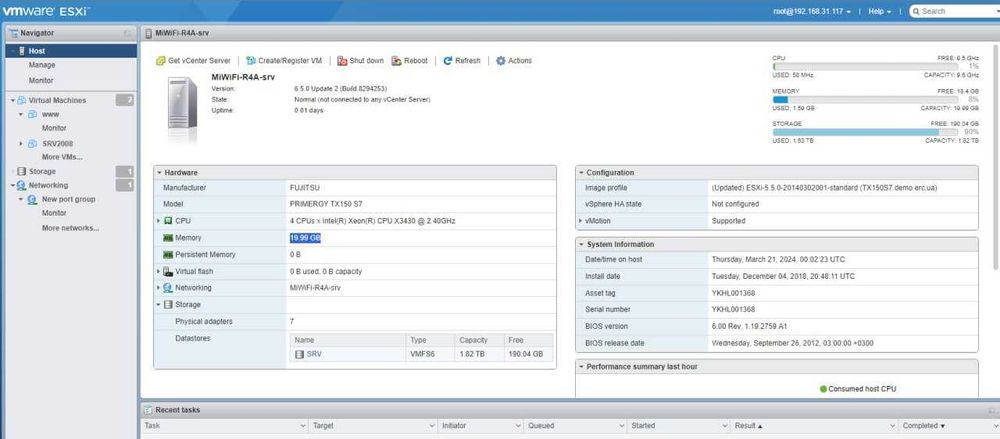This screenshot has height=439, width=1000.
Task: Click the www virtual machine icon
Action: pyautogui.click(x=33, y=114)
